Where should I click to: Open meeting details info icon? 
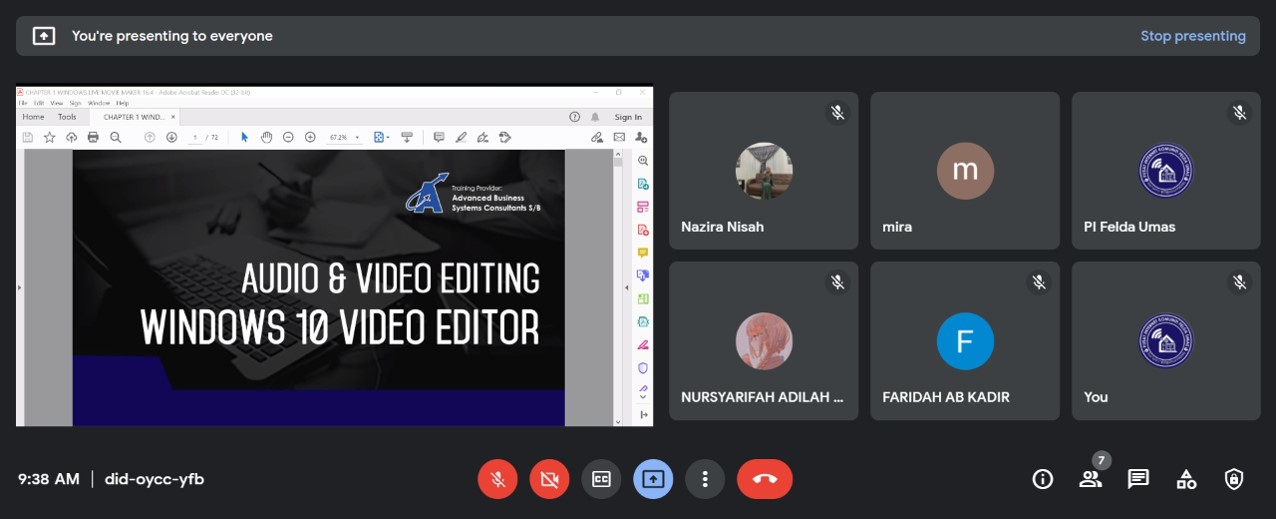tap(1042, 479)
